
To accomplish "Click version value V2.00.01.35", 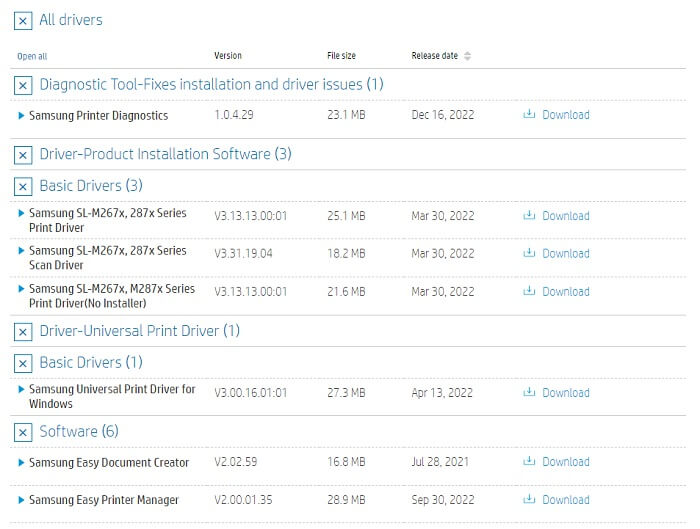I will pyautogui.click(x=243, y=500).
